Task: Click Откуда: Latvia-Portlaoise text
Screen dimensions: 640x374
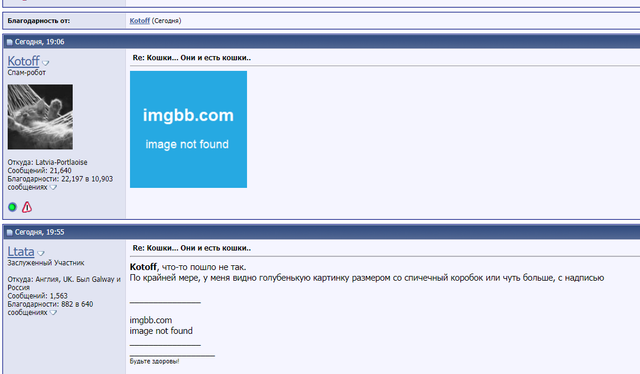Action: (x=47, y=162)
